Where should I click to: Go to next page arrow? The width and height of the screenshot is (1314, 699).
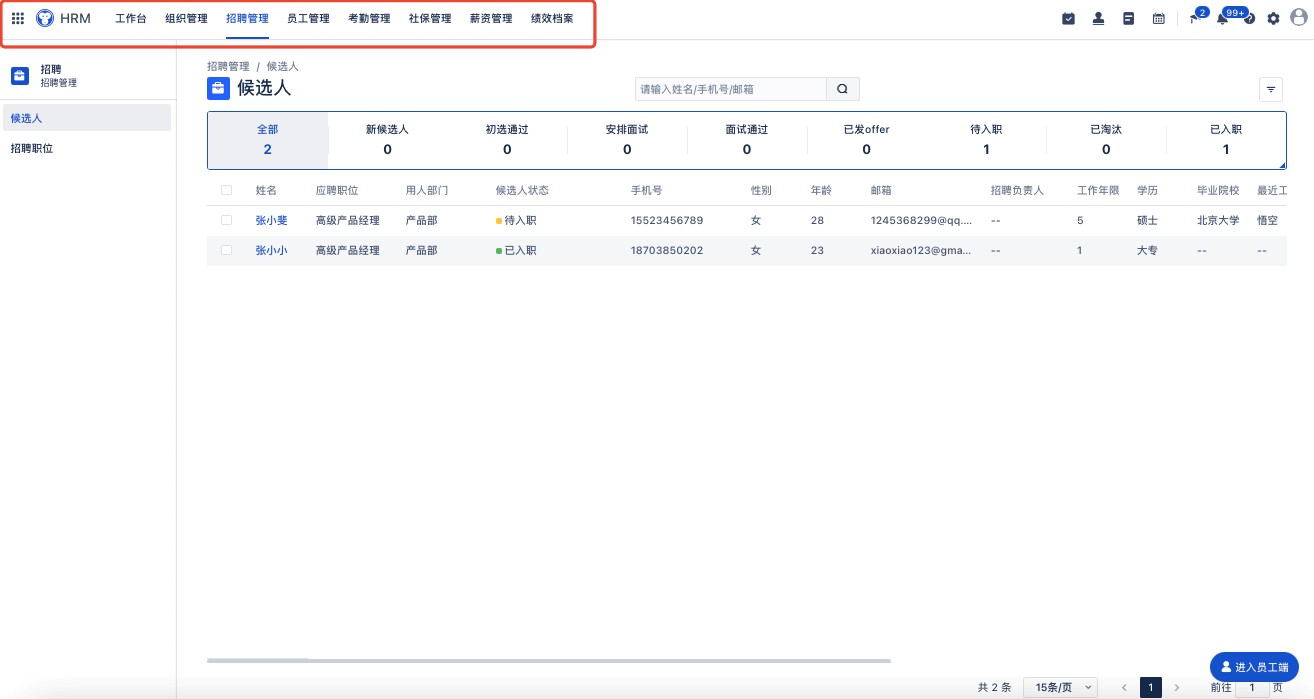pyautogui.click(x=1176, y=687)
